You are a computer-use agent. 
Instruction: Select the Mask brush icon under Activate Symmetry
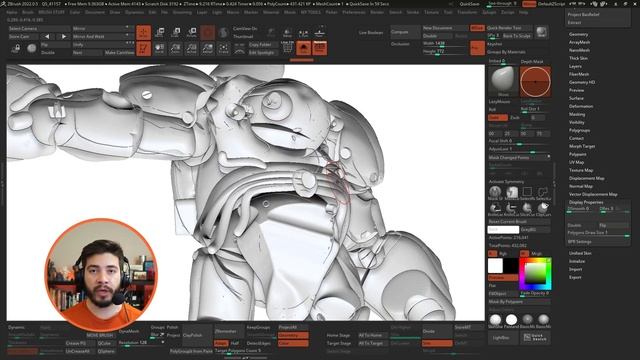496,192
